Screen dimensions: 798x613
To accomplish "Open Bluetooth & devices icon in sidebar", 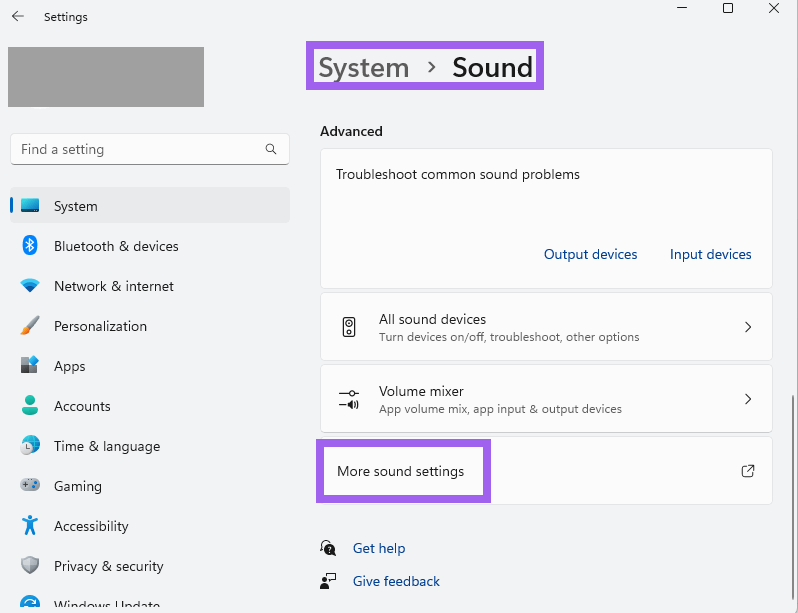I will click(x=30, y=246).
